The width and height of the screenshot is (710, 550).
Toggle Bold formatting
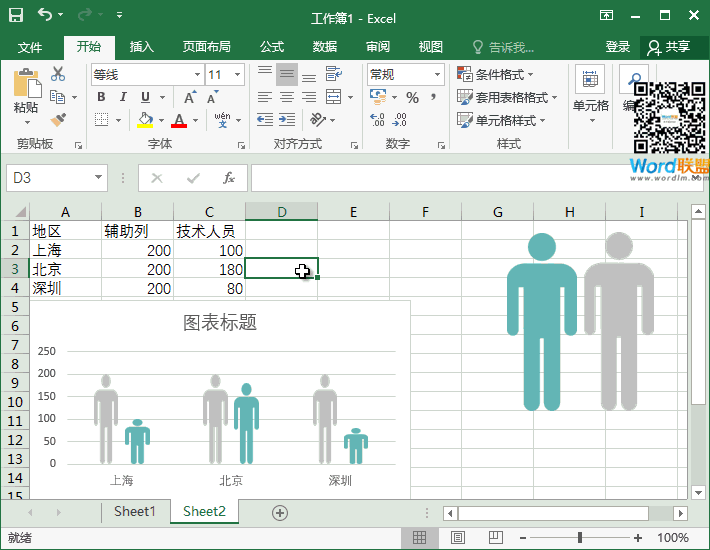(100, 97)
